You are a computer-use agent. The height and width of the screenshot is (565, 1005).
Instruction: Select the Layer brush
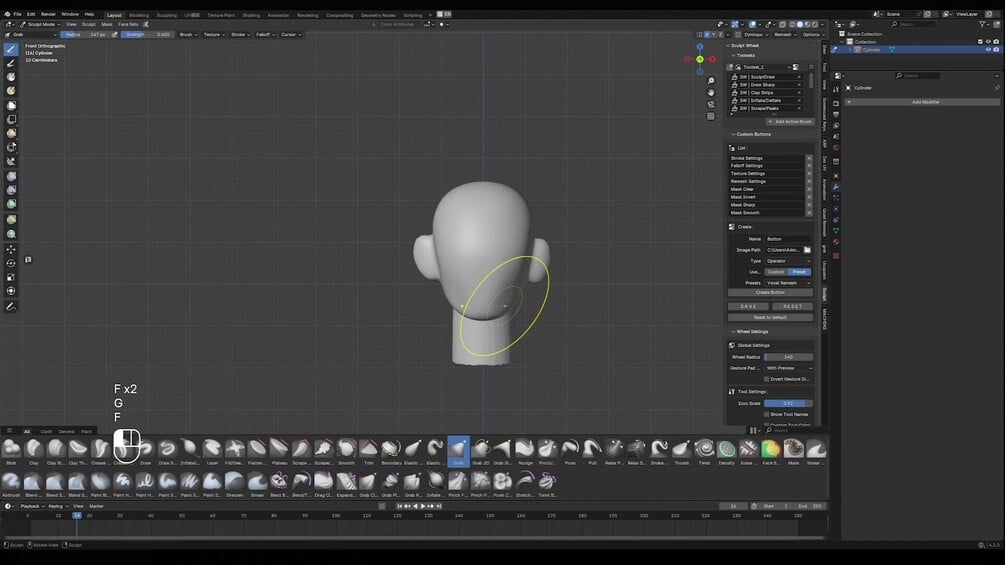point(212,451)
